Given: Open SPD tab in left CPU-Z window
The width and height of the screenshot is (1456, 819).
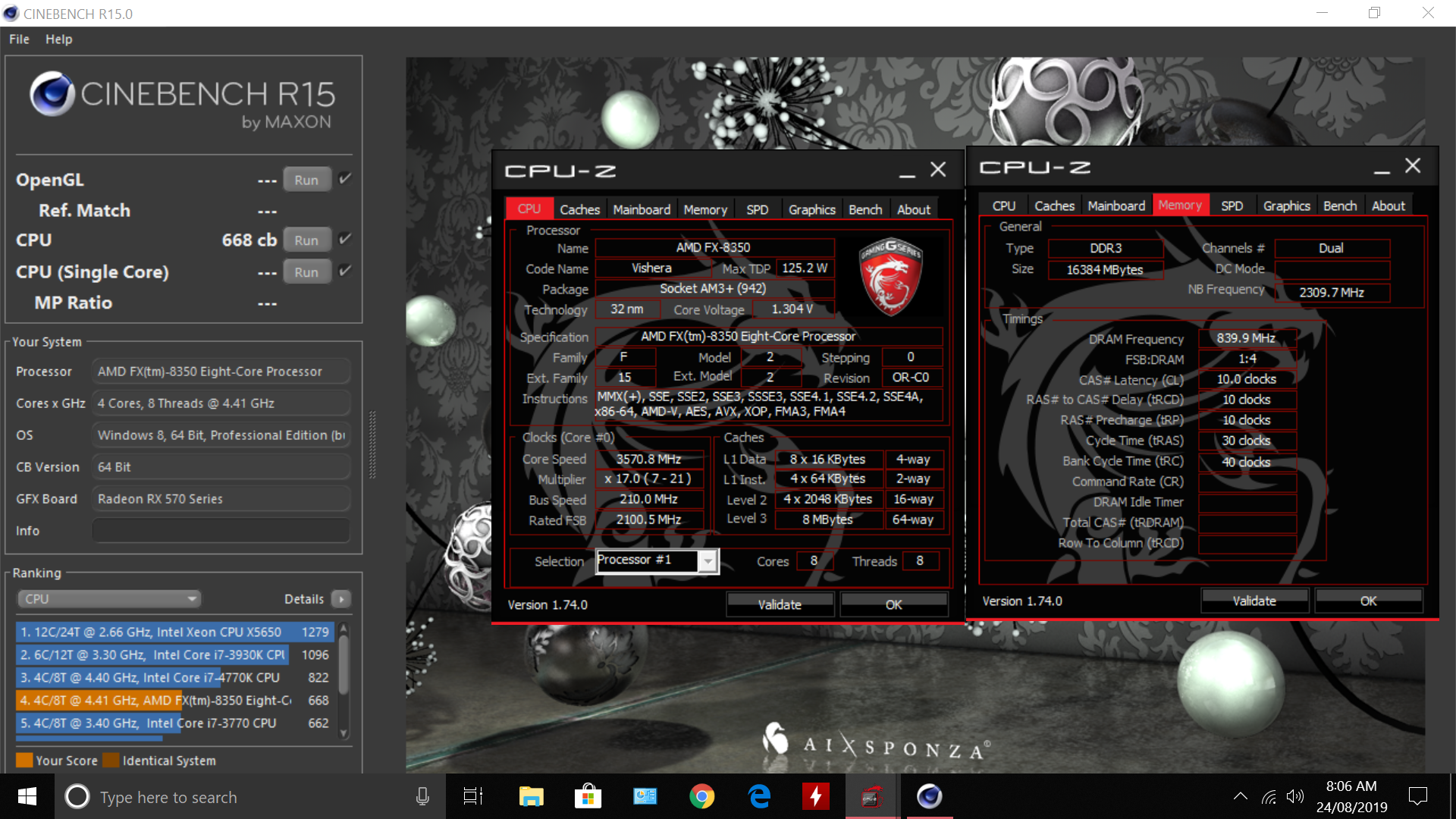Looking at the screenshot, I should (x=757, y=209).
